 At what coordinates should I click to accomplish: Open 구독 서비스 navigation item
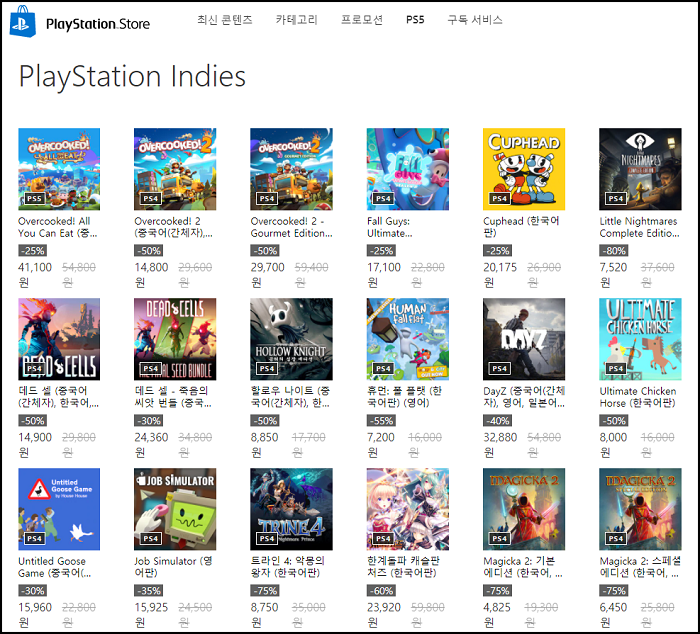point(475,20)
